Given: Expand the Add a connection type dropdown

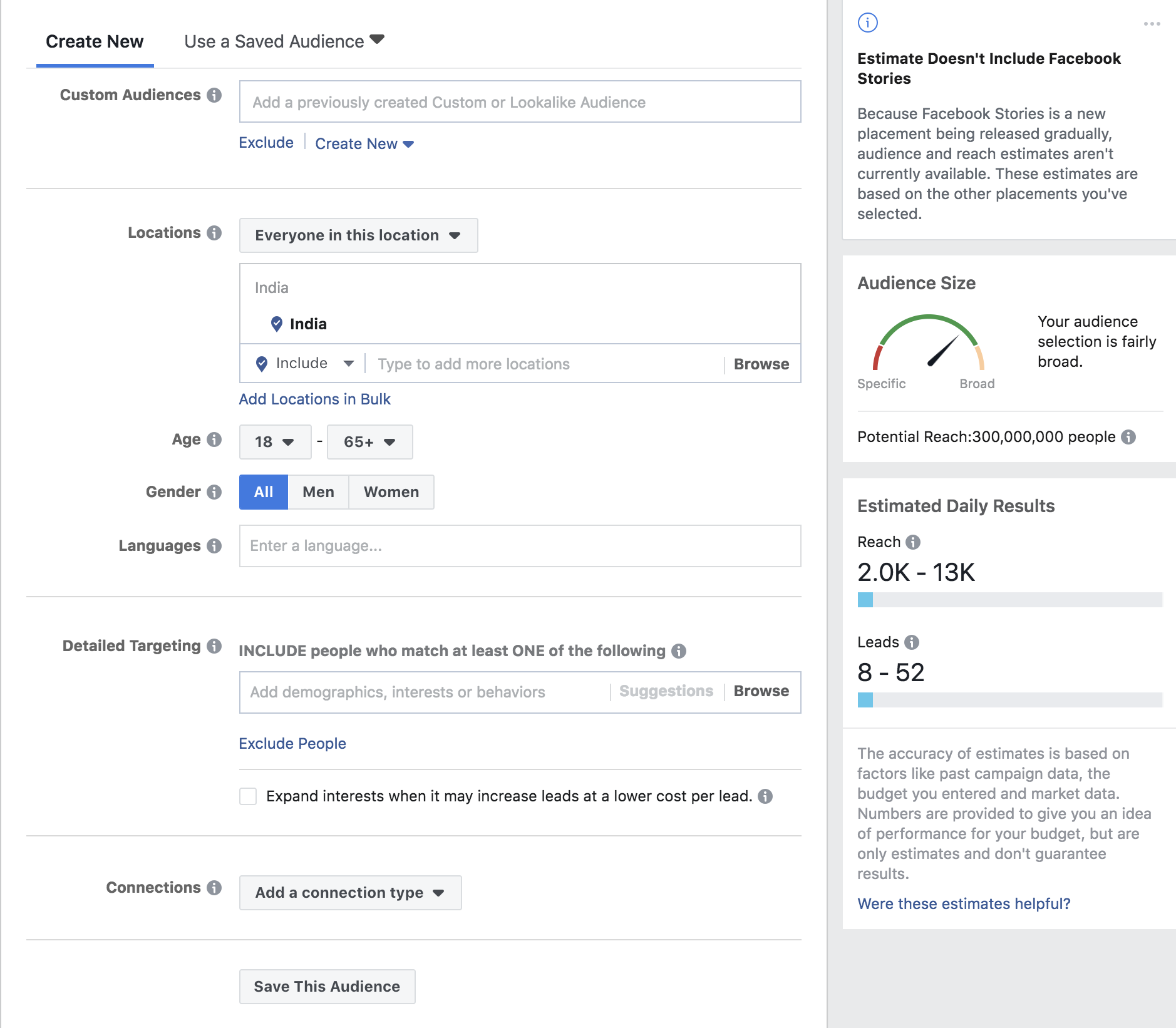Looking at the screenshot, I should [x=350, y=893].
